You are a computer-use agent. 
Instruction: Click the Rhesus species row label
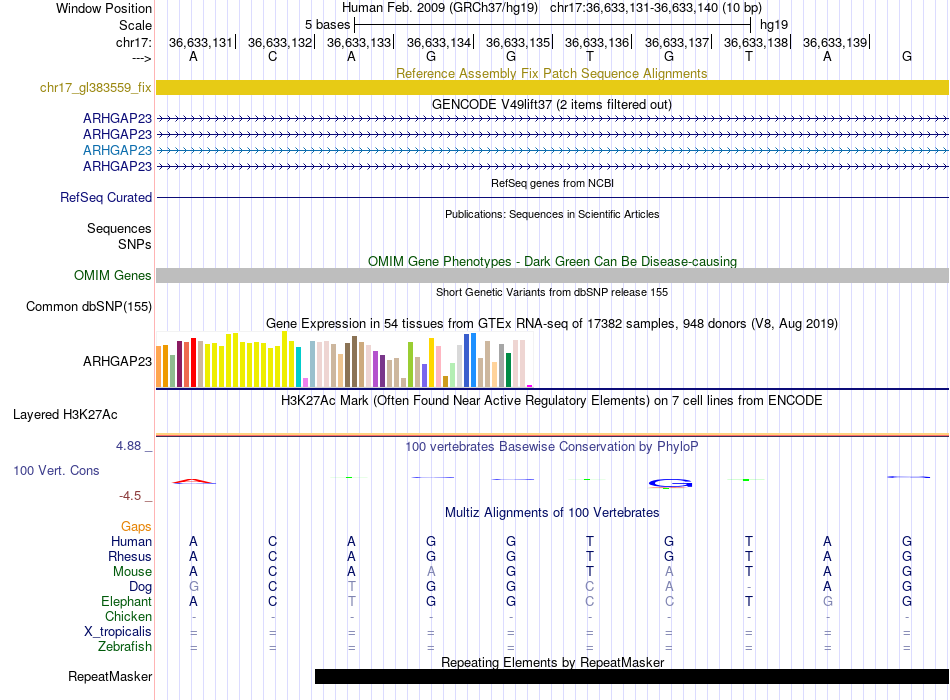(x=130, y=556)
